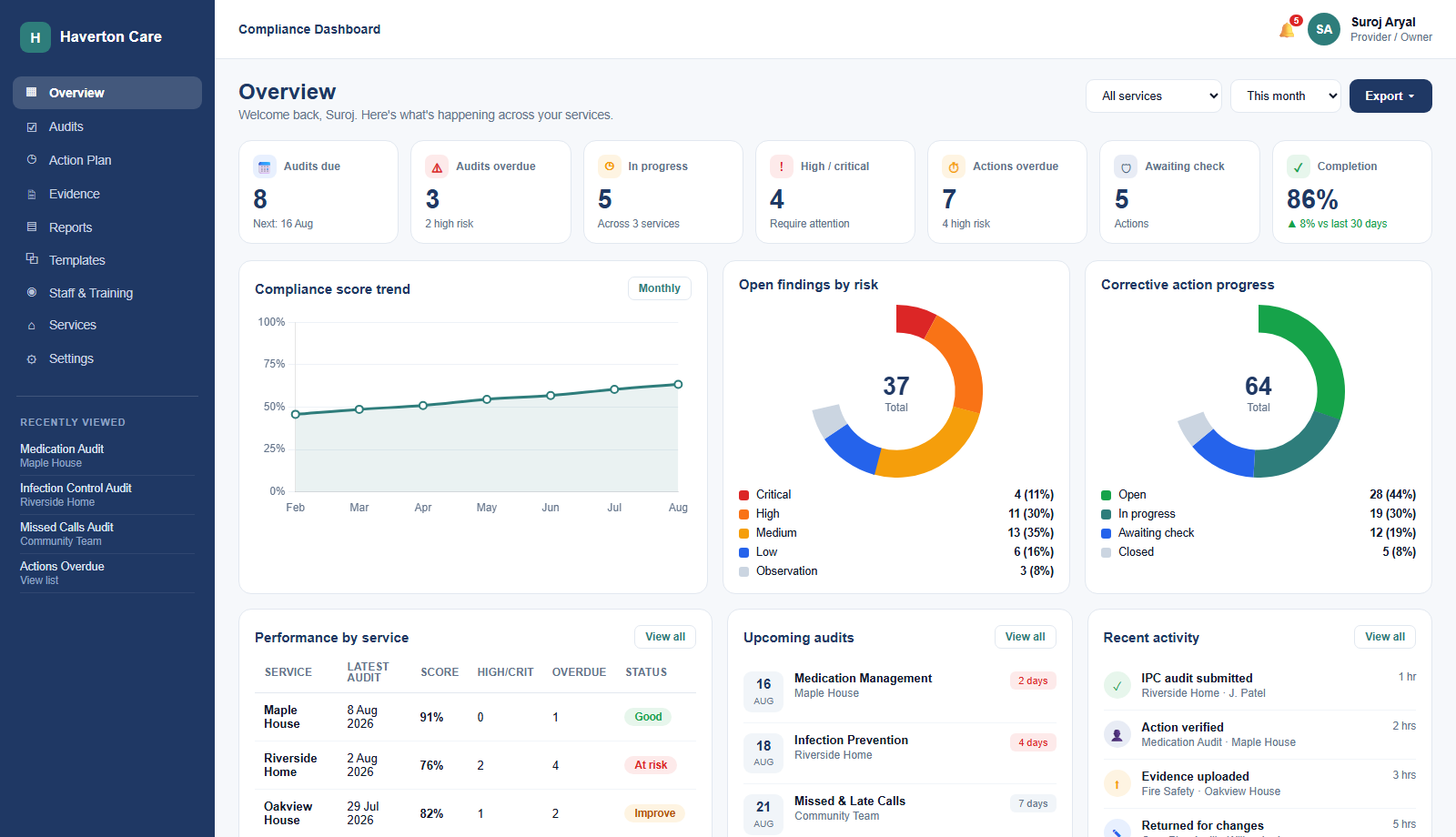Click the Templates sidebar copy icon
Viewport: 1456px width, 837px height.
[x=32, y=259]
